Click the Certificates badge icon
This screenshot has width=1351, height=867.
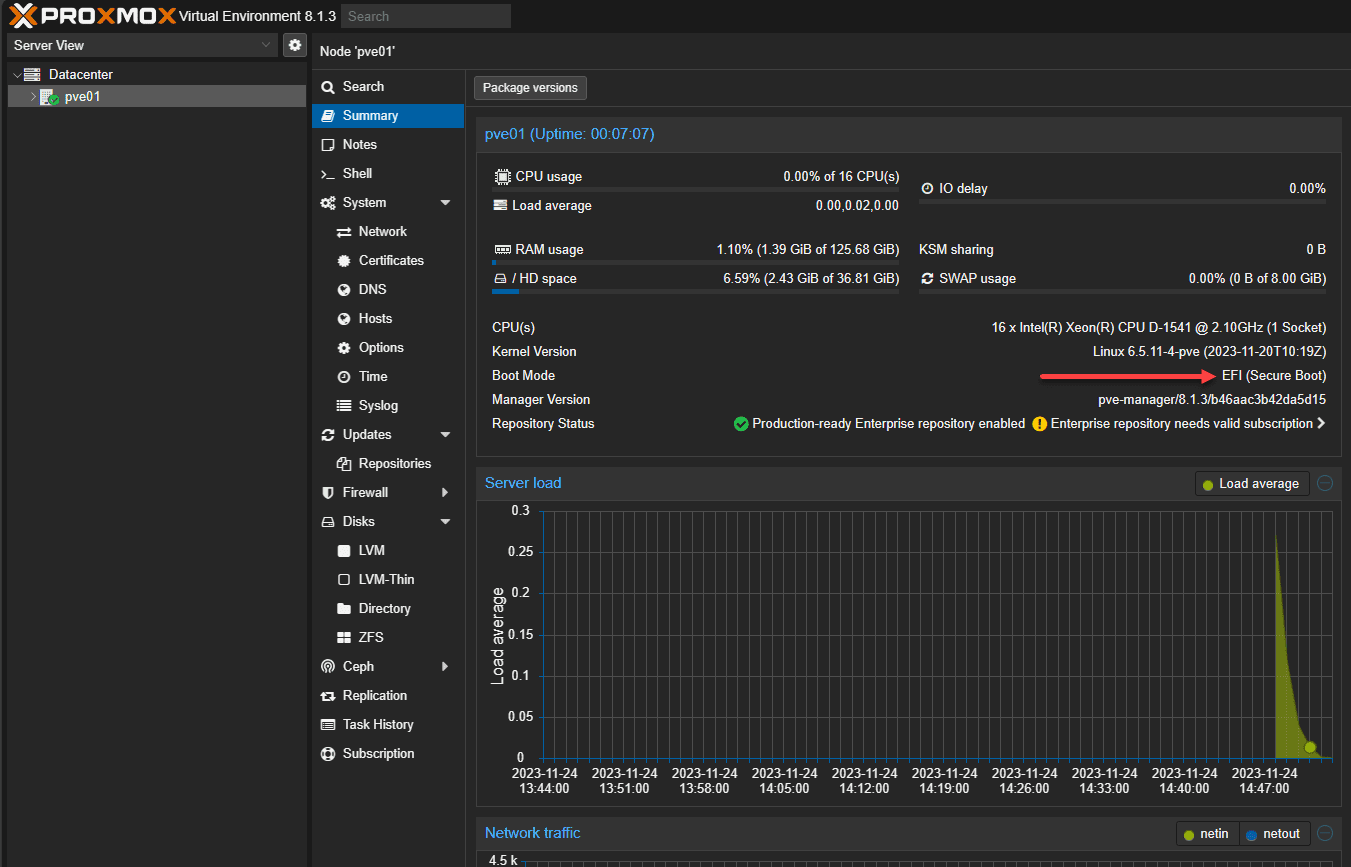click(x=343, y=261)
